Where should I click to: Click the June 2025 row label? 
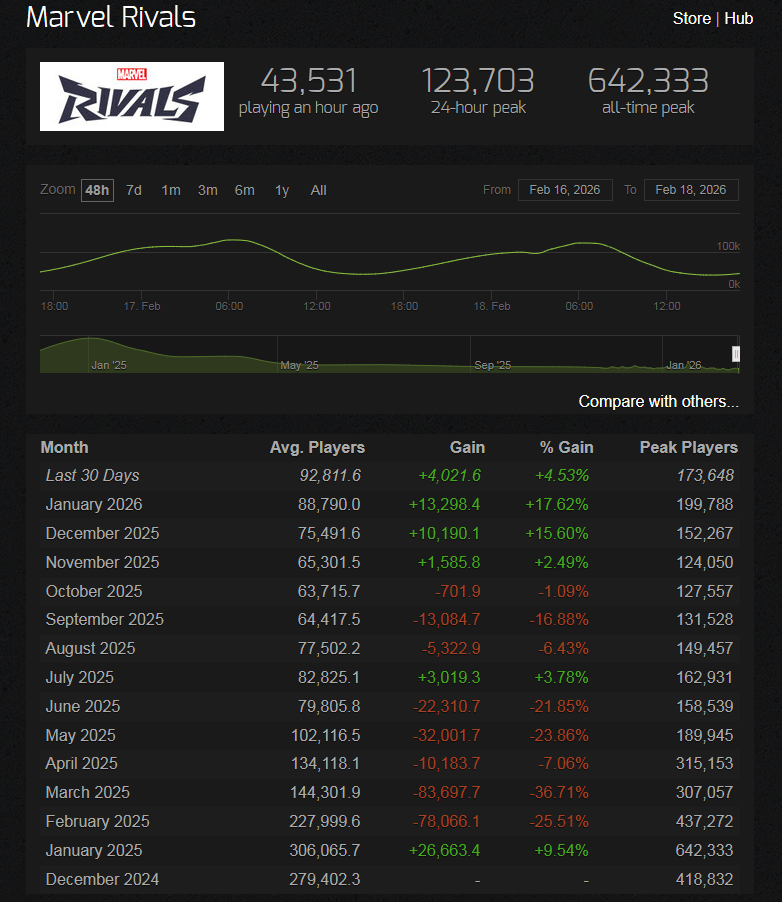tap(83, 706)
